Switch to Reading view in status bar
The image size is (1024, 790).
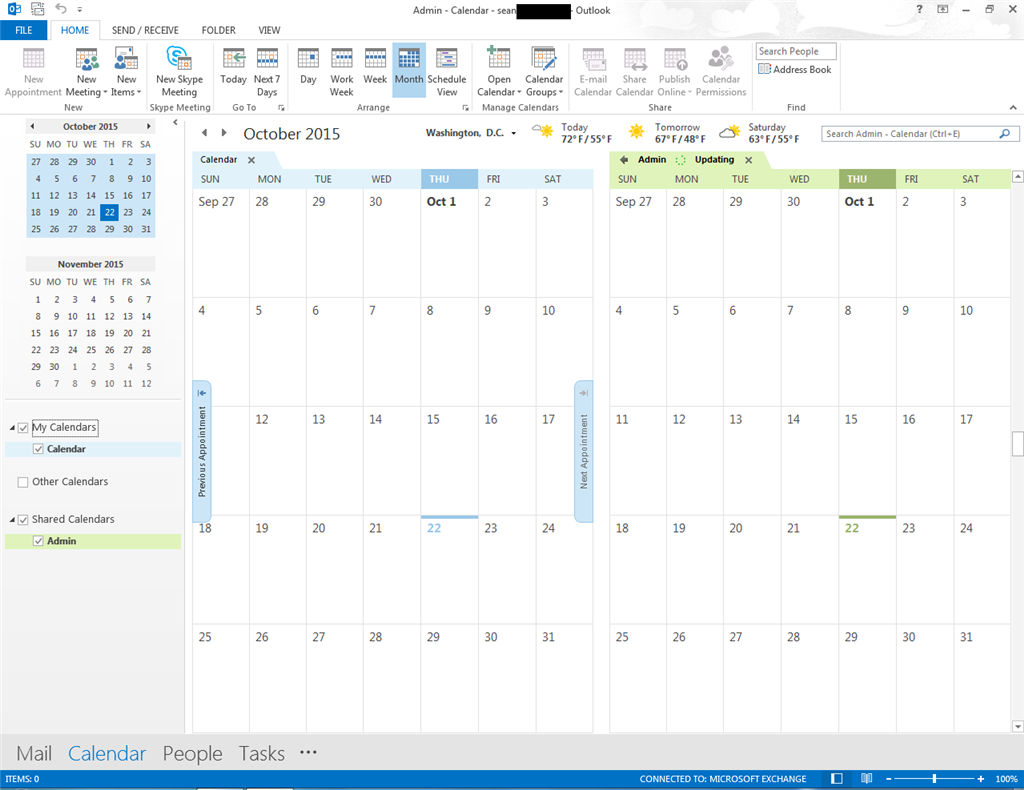(x=867, y=778)
